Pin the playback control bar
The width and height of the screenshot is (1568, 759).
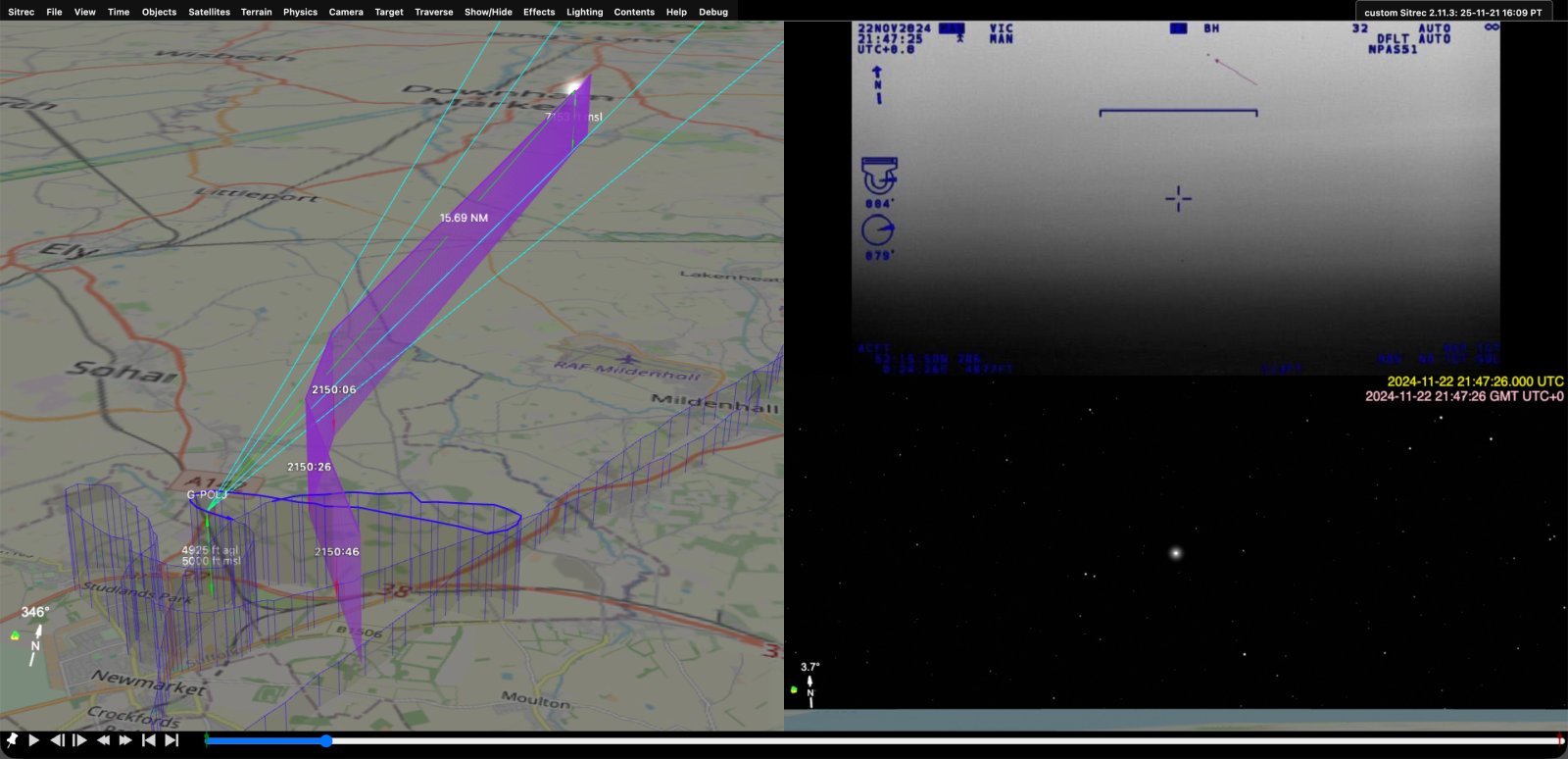pyautogui.click(x=12, y=740)
